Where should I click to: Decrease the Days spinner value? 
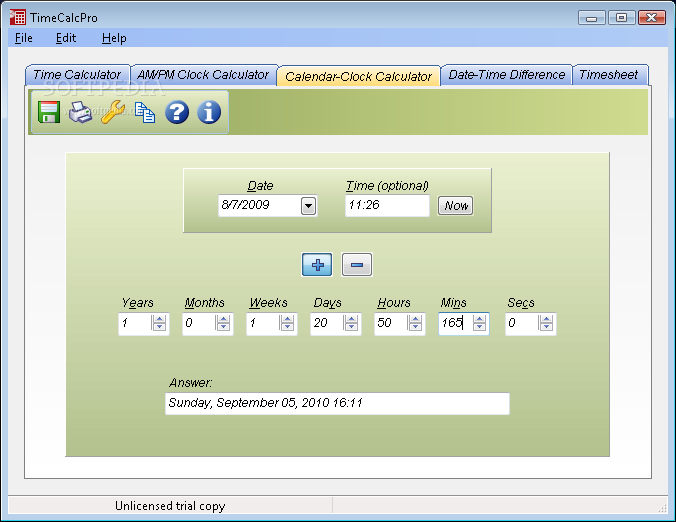tap(351, 327)
